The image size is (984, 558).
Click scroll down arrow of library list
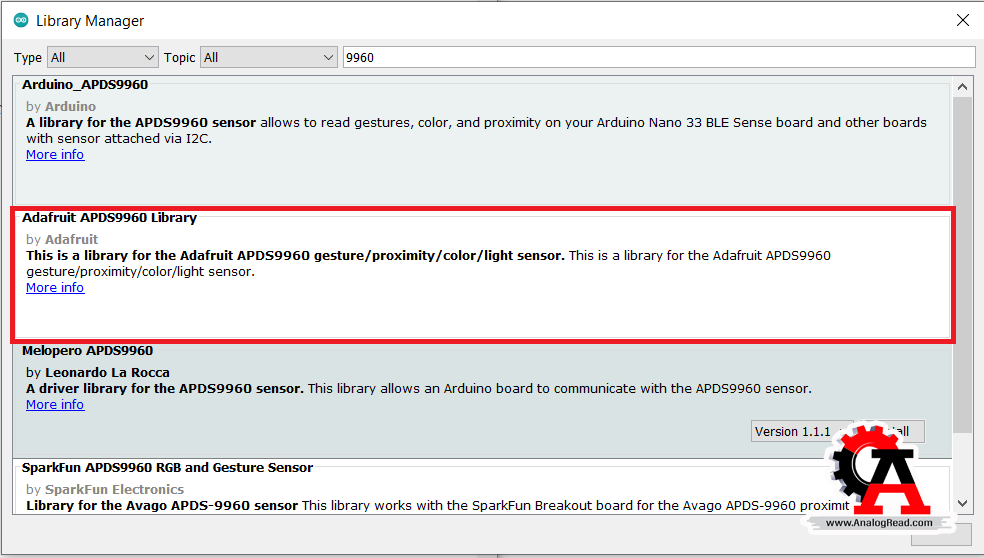tap(962, 503)
